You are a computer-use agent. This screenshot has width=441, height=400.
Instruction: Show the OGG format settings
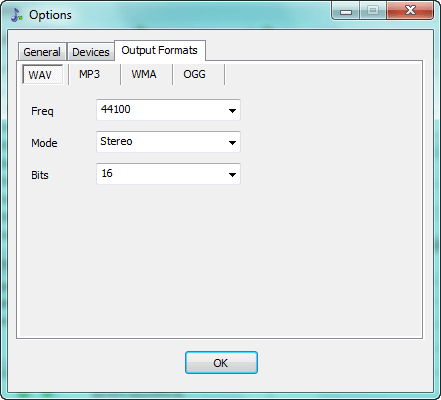[194, 74]
